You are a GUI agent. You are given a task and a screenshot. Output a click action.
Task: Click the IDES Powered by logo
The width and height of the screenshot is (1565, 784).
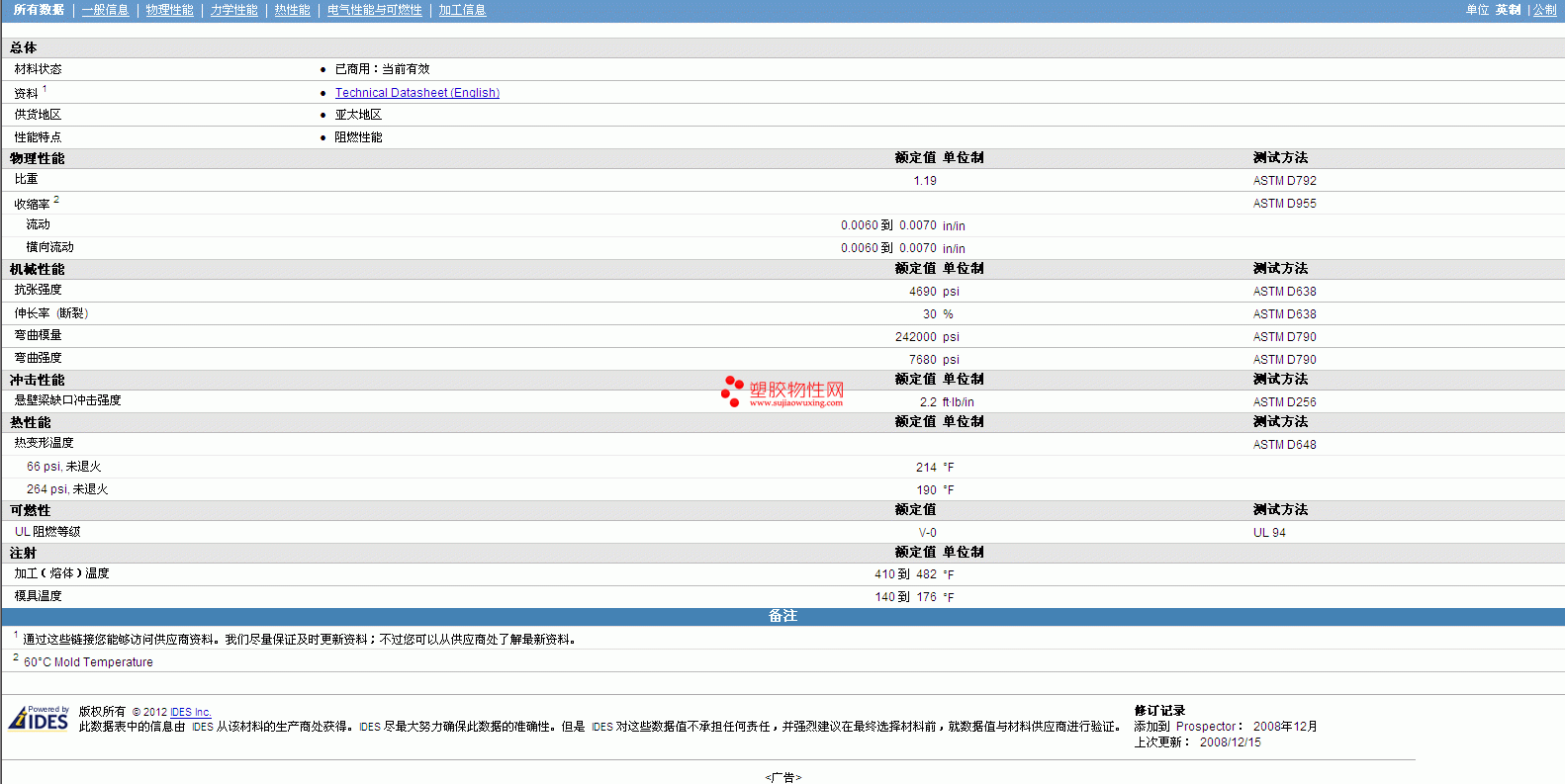[39, 718]
